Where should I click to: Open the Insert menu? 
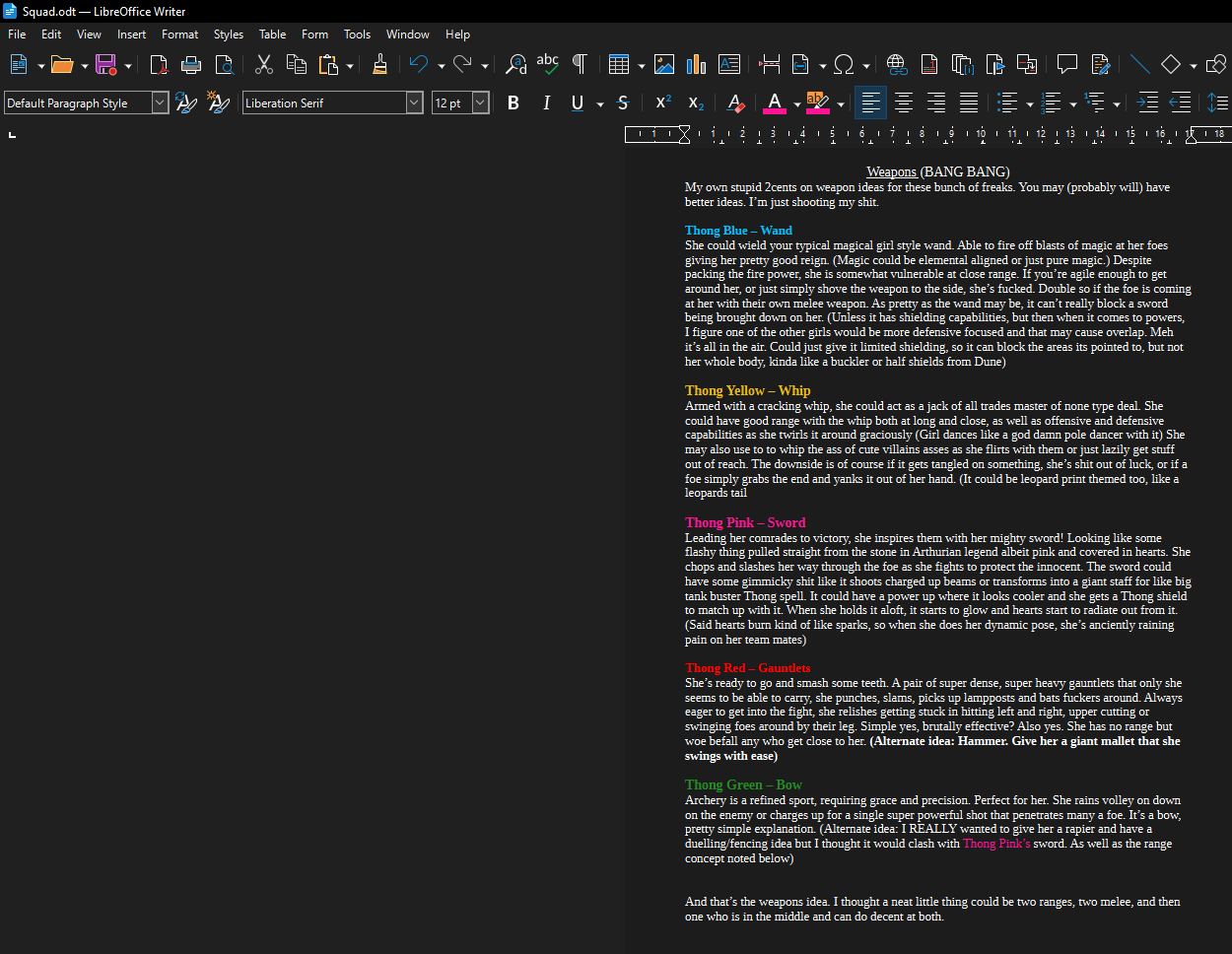pyautogui.click(x=131, y=34)
